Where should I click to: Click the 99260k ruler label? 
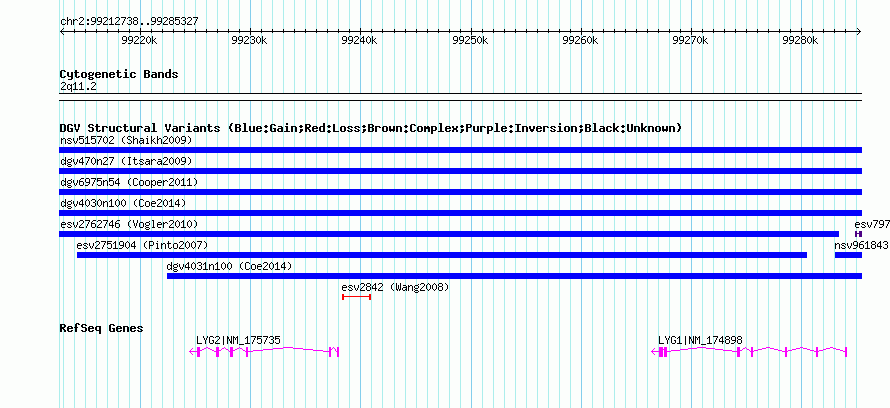(580, 40)
